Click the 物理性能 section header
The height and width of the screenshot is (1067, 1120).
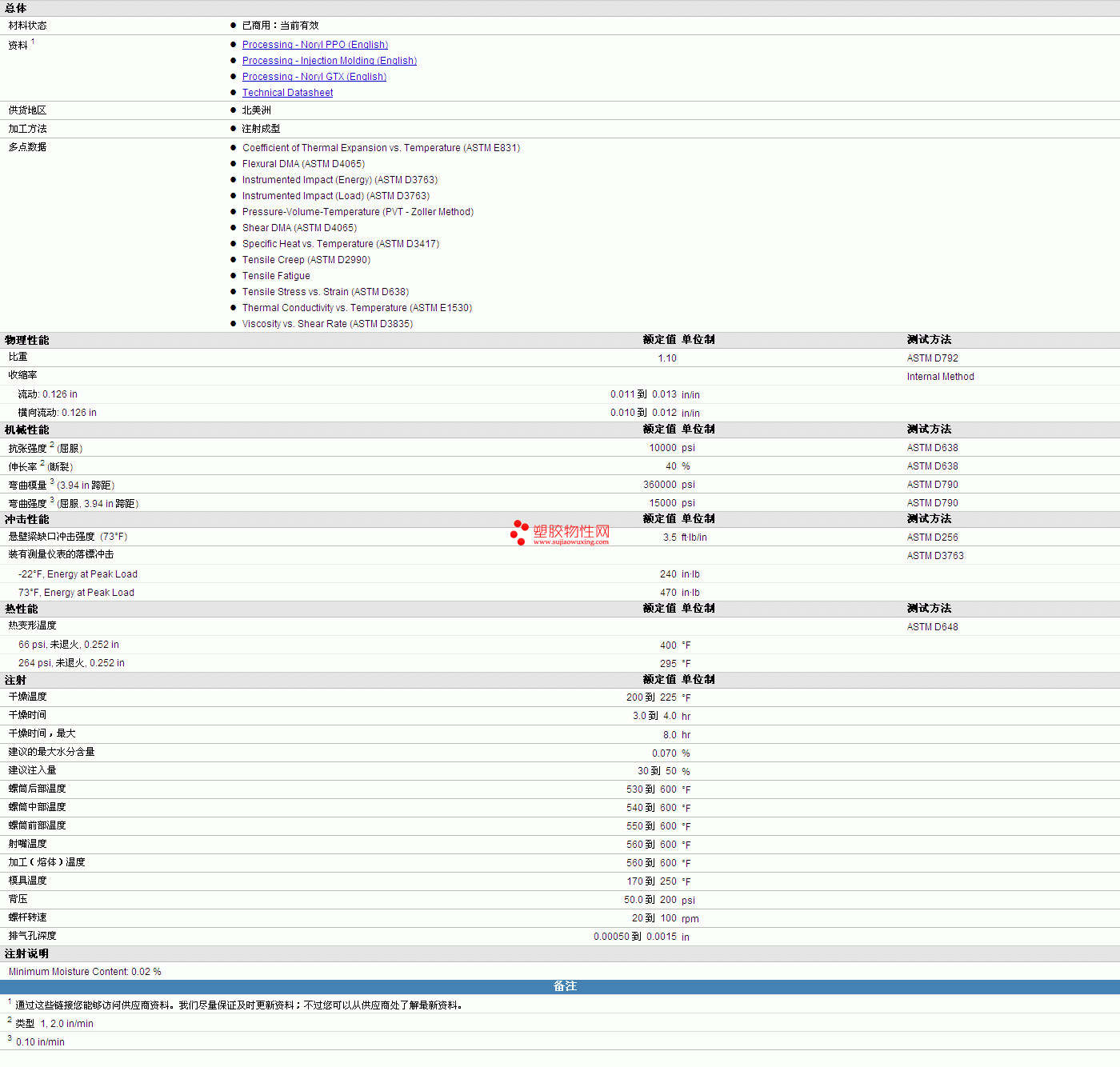[26, 340]
